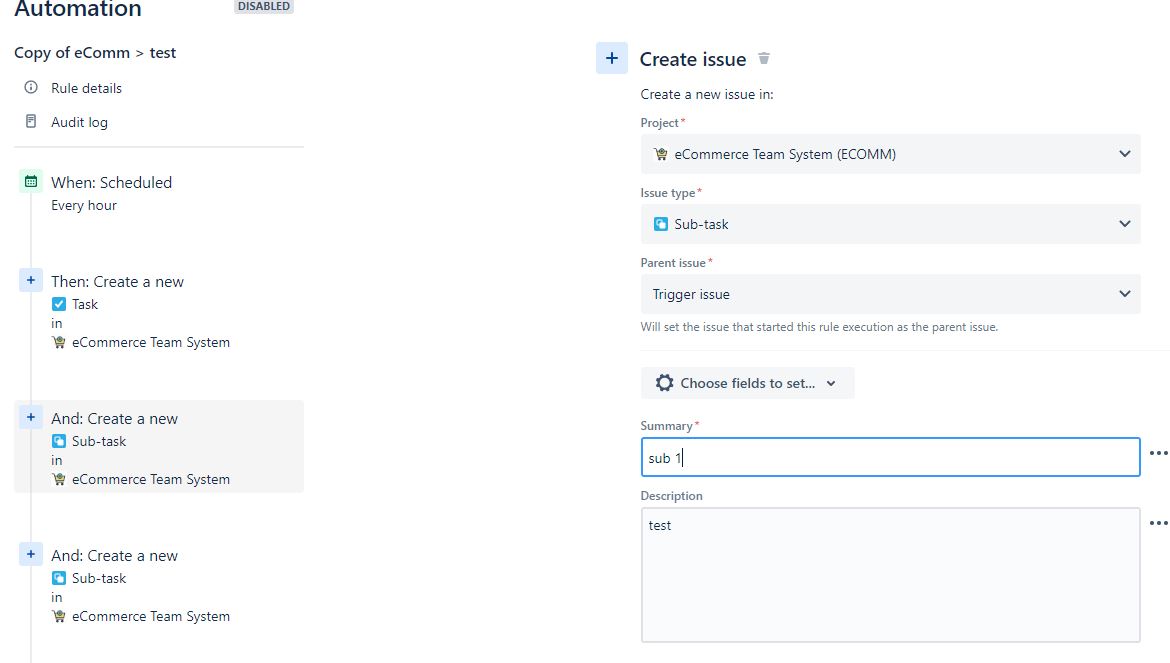
Task: Open the Parent issue dropdown
Action: [x=1126, y=294]
